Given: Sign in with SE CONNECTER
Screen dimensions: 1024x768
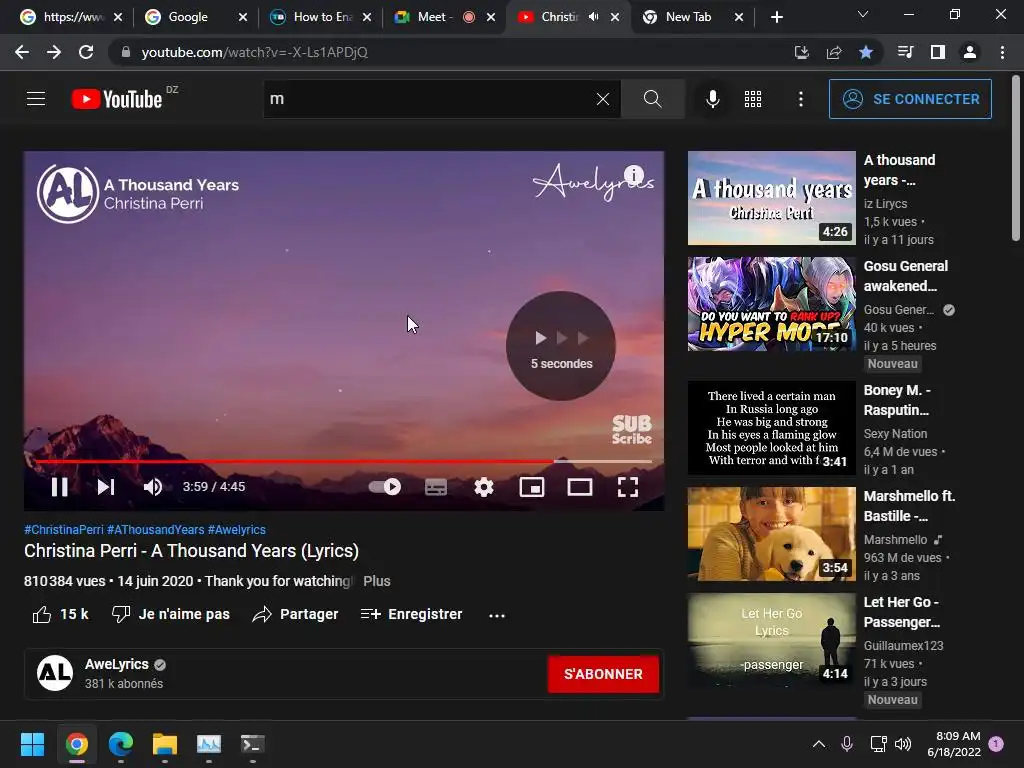Looking at the screenshot, I should [910, 99].
